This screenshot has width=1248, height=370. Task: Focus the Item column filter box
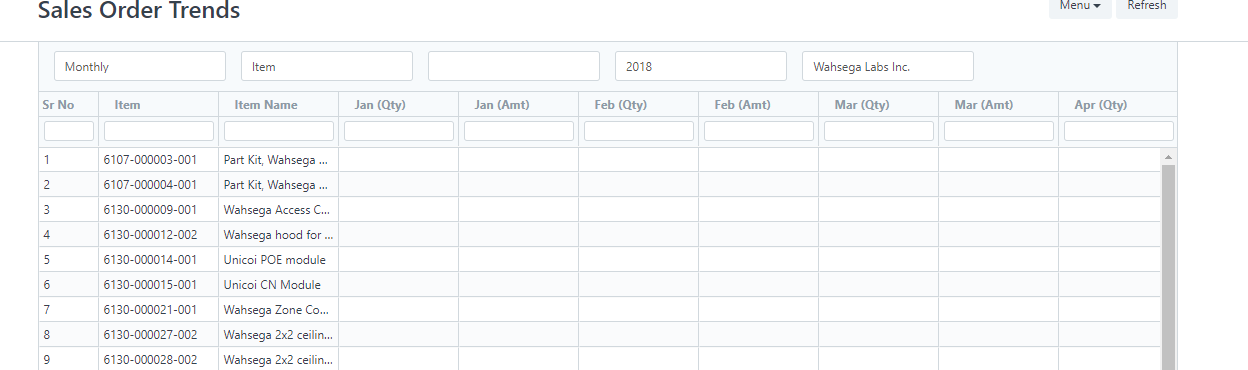click(x=159, y=131)
